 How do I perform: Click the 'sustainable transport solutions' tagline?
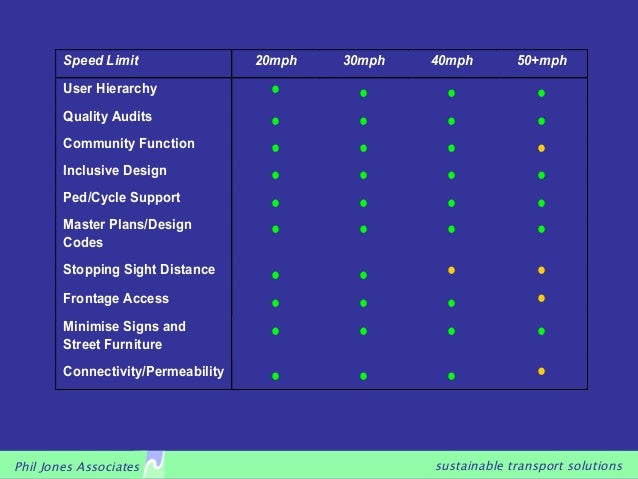click(529, 466)
